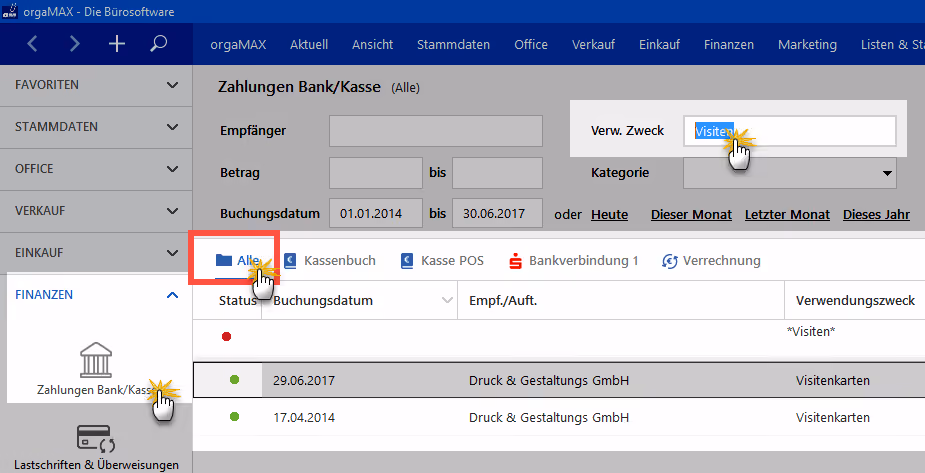Open the Stammdaten menu

point(453,44)
